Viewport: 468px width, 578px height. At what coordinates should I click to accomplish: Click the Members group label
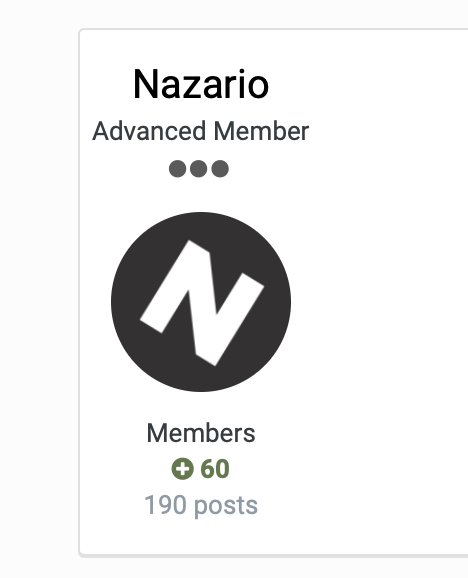(x=201, y=433)
